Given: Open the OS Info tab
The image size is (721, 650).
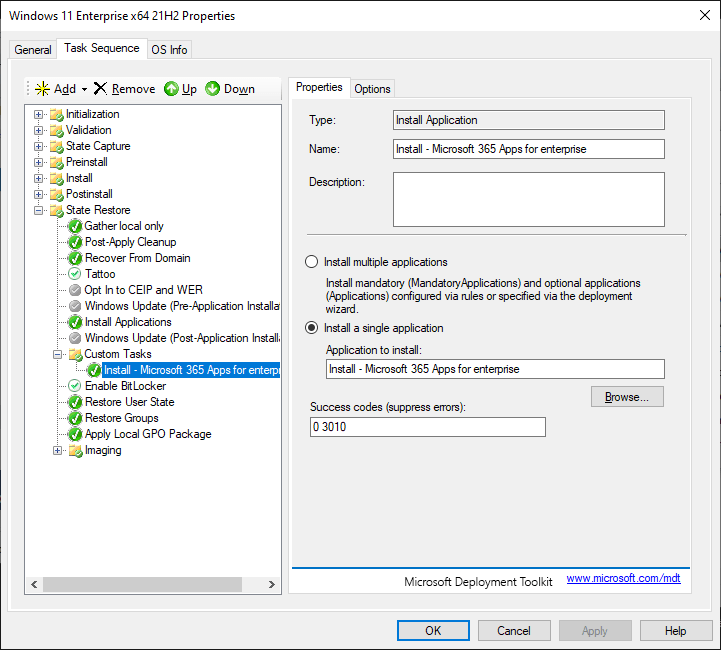Looking at the screenshot, I should coord(169,50).
